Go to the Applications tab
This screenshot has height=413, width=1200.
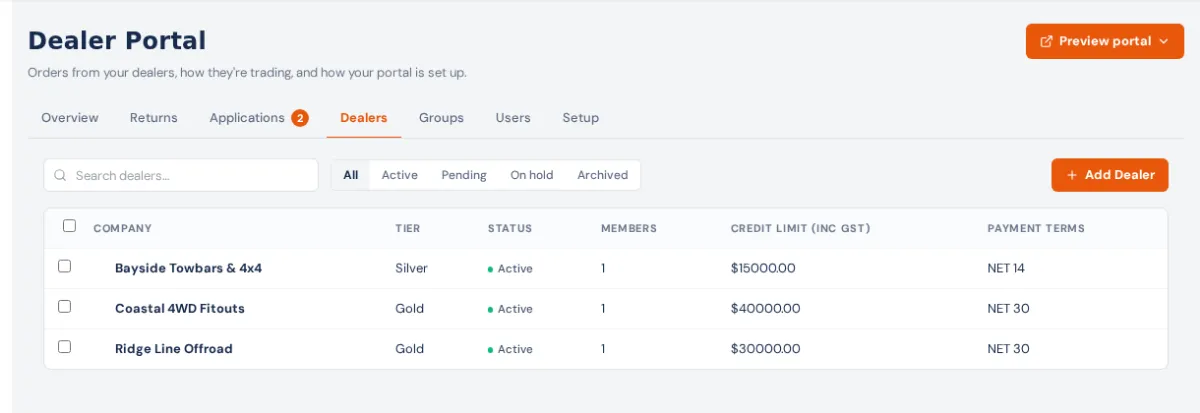point(258,118)
